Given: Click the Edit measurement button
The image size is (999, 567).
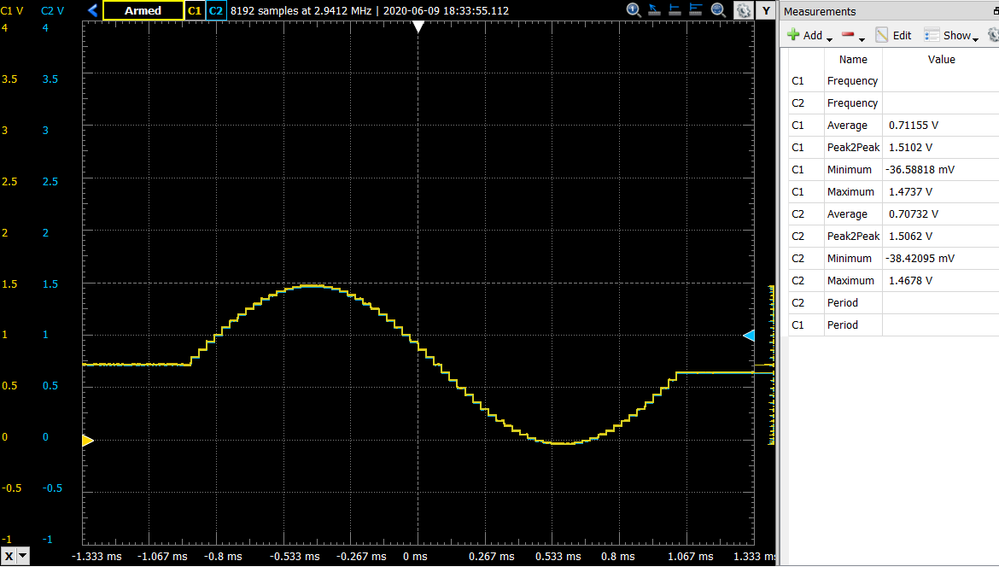Looking at the screenshot, I should 893,35.
